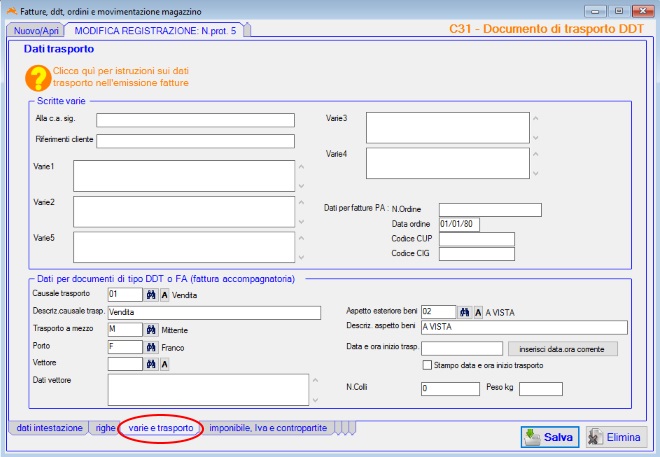Click the Trasporto a mezzo code field

(125, 329)
